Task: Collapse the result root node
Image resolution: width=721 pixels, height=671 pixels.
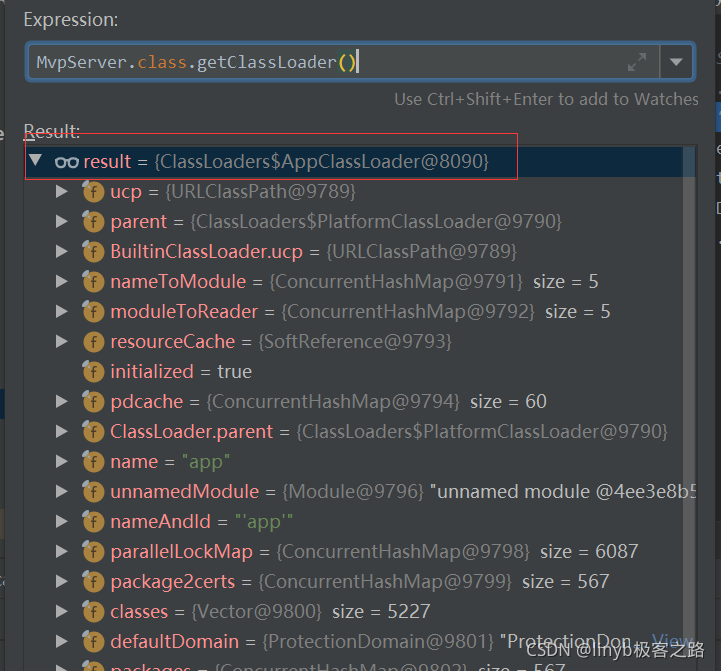Action: coord(36,161)
